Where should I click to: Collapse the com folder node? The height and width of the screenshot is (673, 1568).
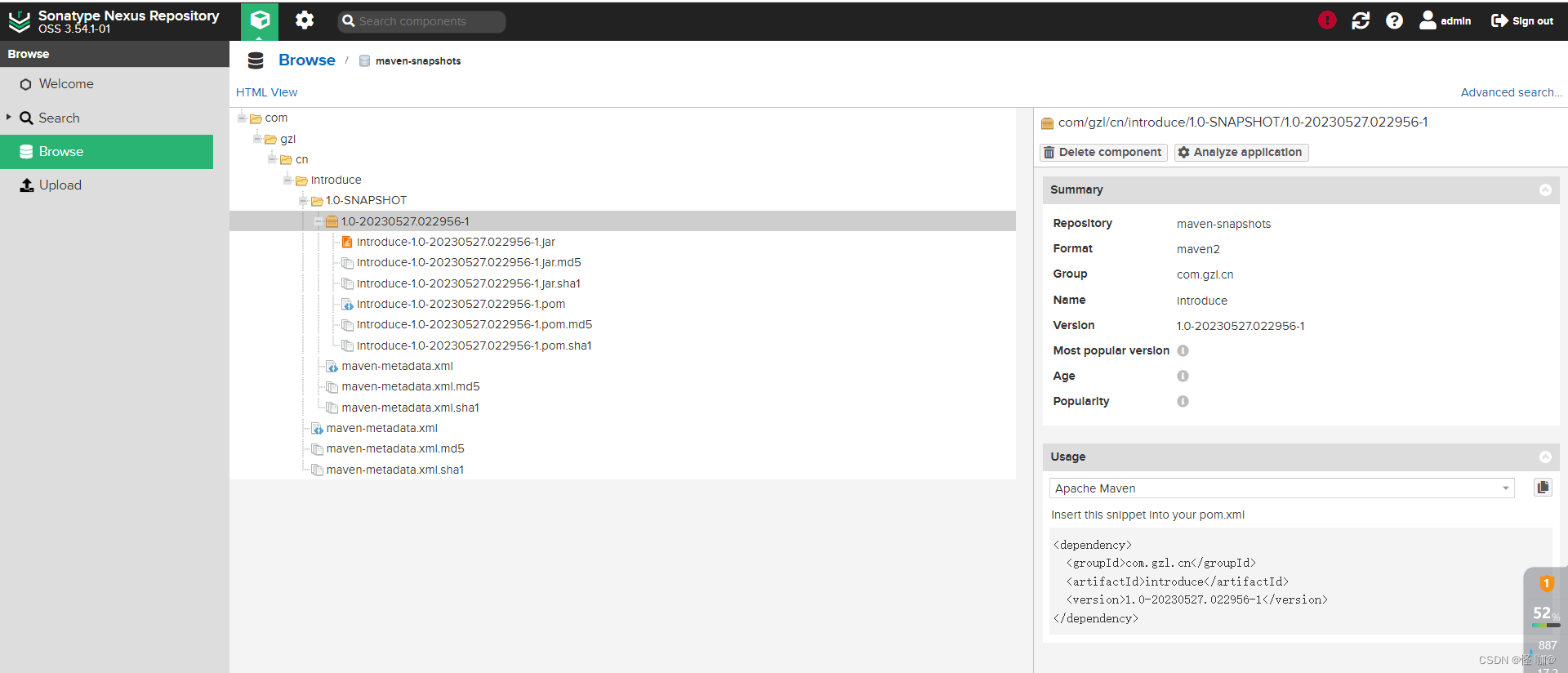click(242, 118)
